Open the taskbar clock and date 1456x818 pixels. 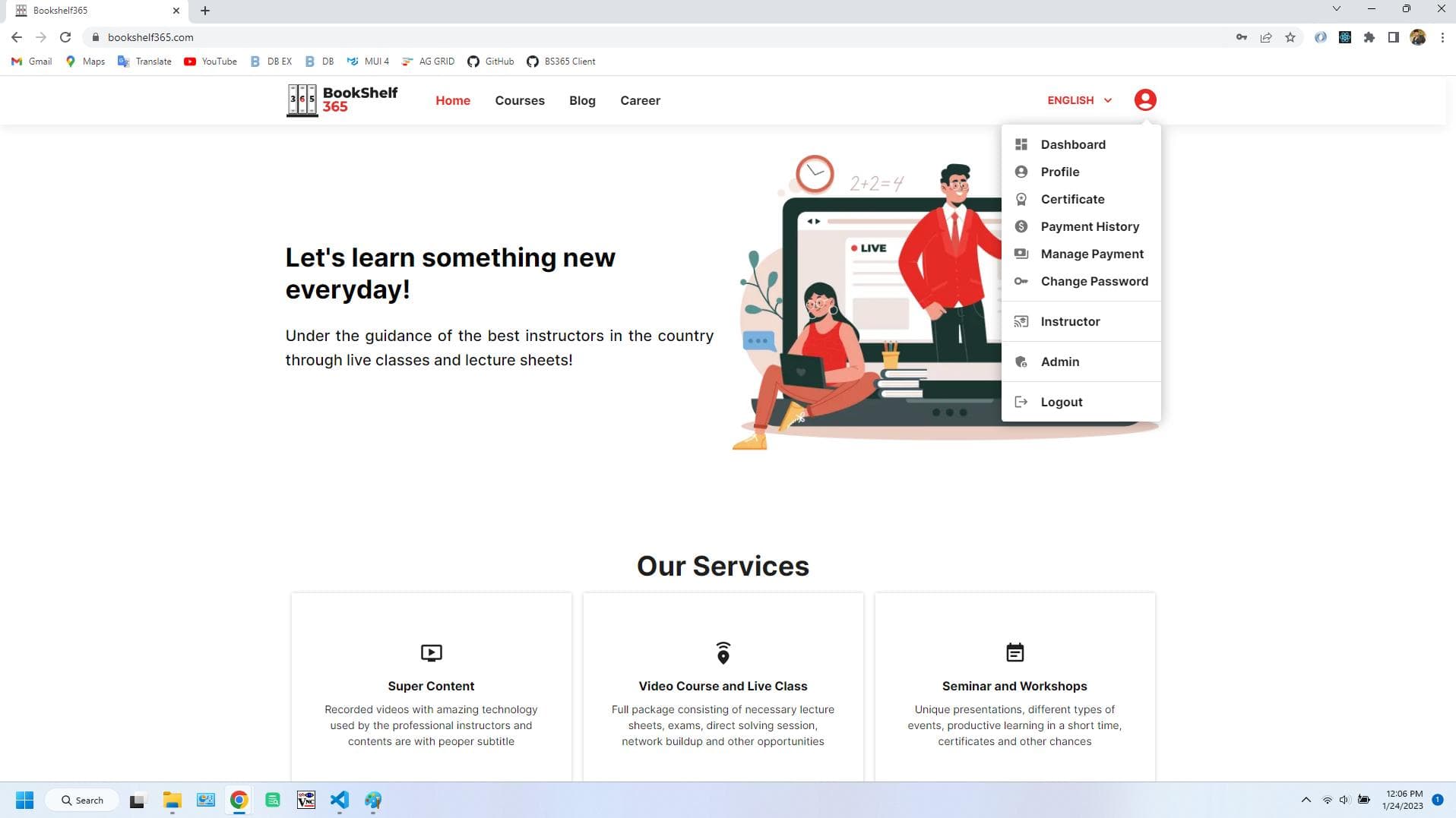[x=1403, y=800]
